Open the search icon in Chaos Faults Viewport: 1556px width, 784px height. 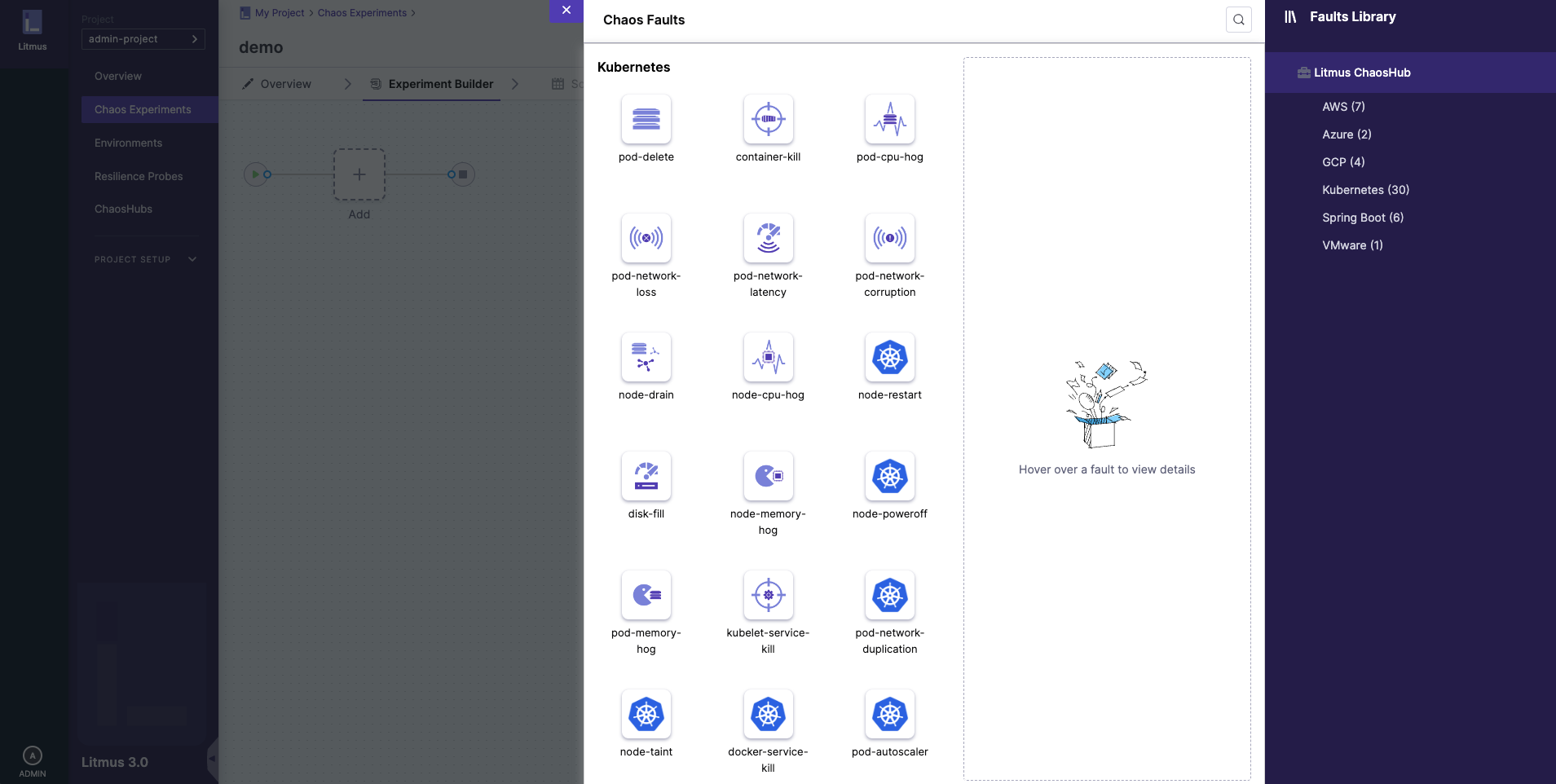click(1238, 20)
